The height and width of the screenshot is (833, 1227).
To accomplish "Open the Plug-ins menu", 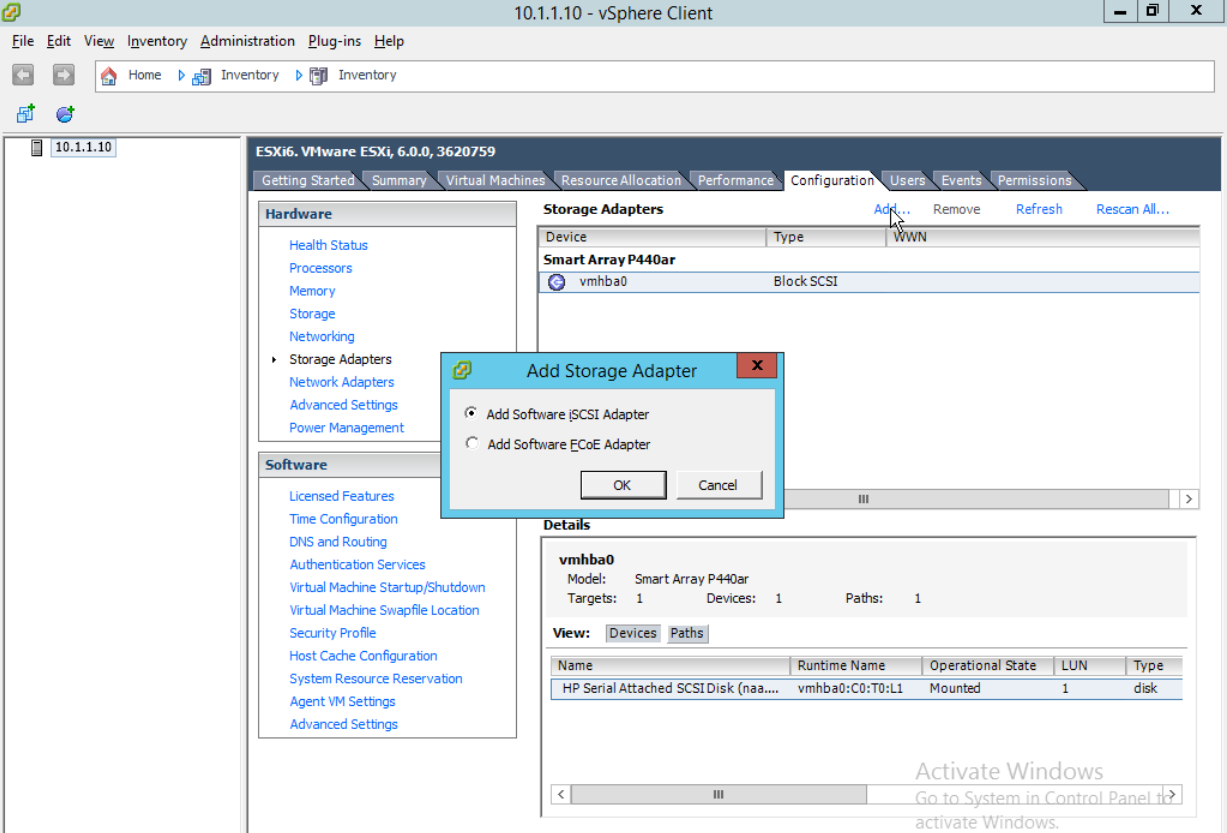I will [334, 41].
